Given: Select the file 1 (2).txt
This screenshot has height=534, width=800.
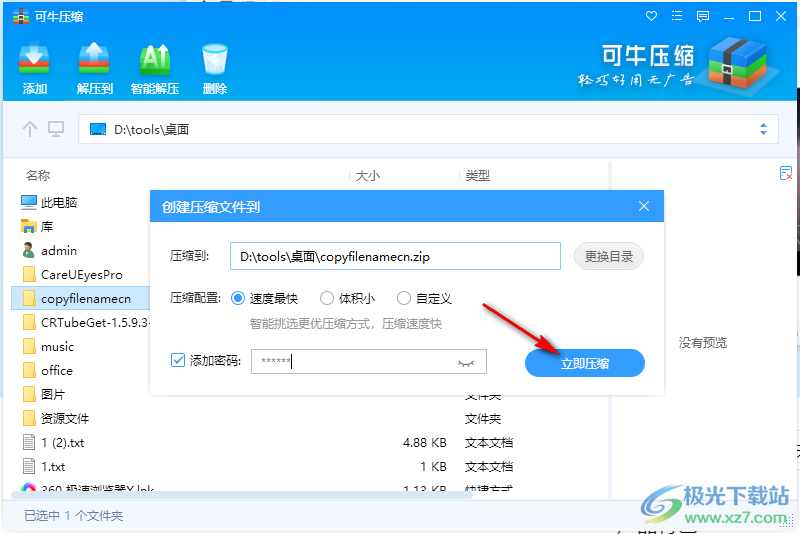Looking at the screenshot, I should point(54,442).
